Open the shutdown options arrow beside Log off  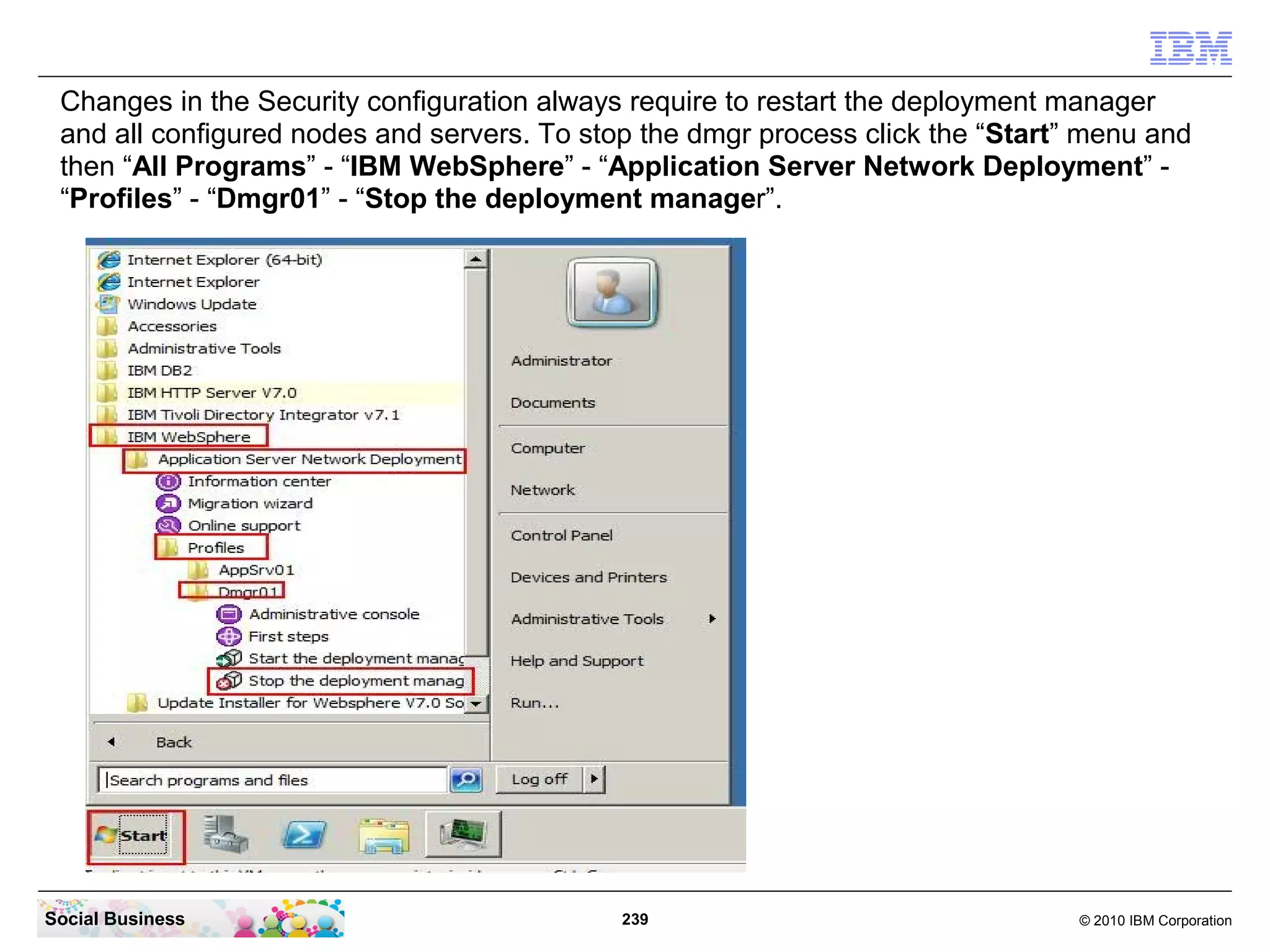click(594, 780)
